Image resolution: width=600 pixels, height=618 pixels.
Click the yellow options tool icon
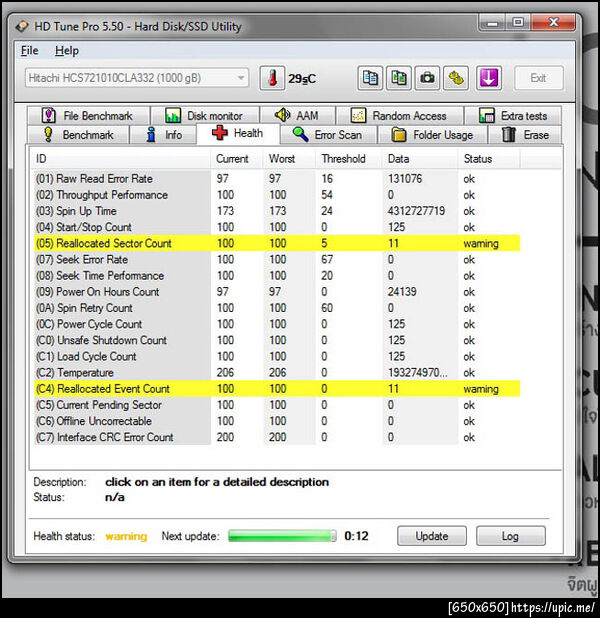456,78
